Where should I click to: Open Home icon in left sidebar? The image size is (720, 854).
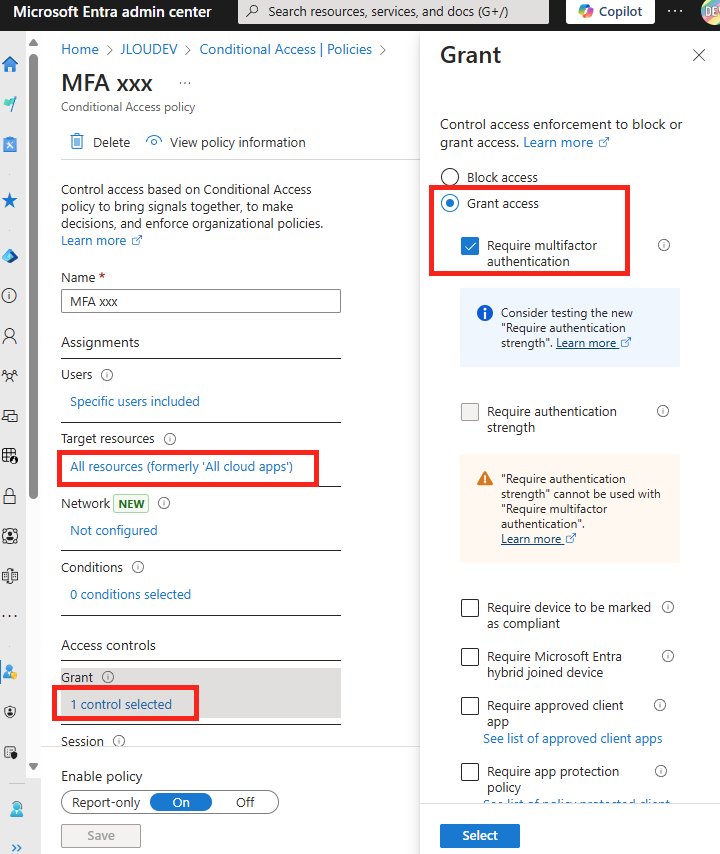[x=10, y=64]
